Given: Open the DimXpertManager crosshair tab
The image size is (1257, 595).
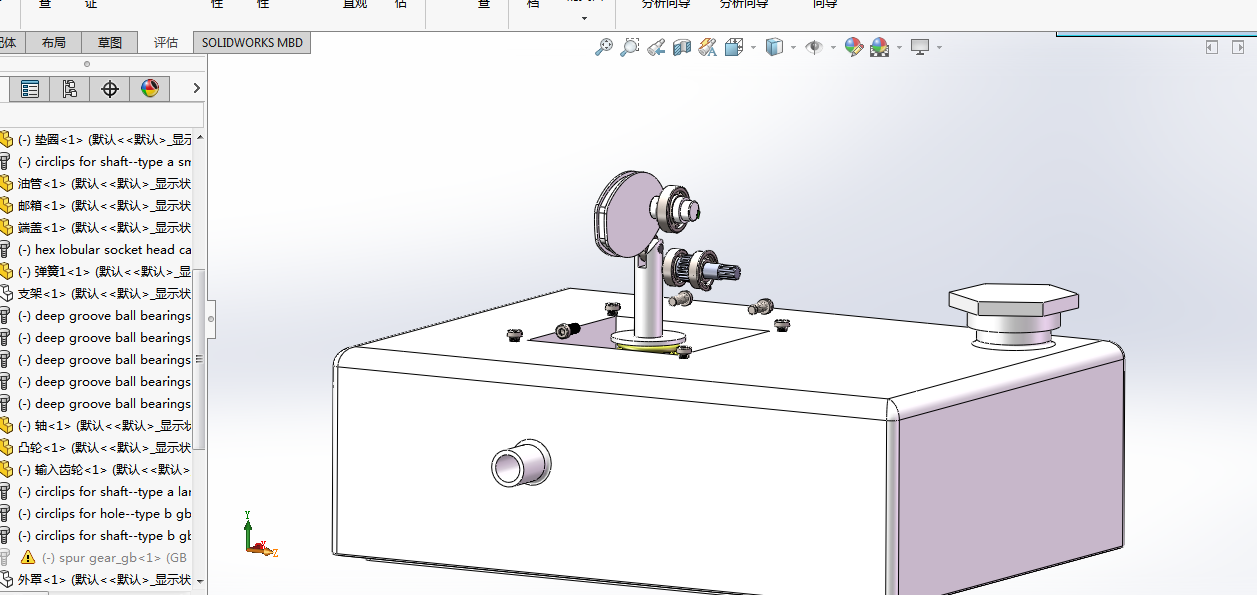Looking at the screenshot, I should (x=110, y=89).
